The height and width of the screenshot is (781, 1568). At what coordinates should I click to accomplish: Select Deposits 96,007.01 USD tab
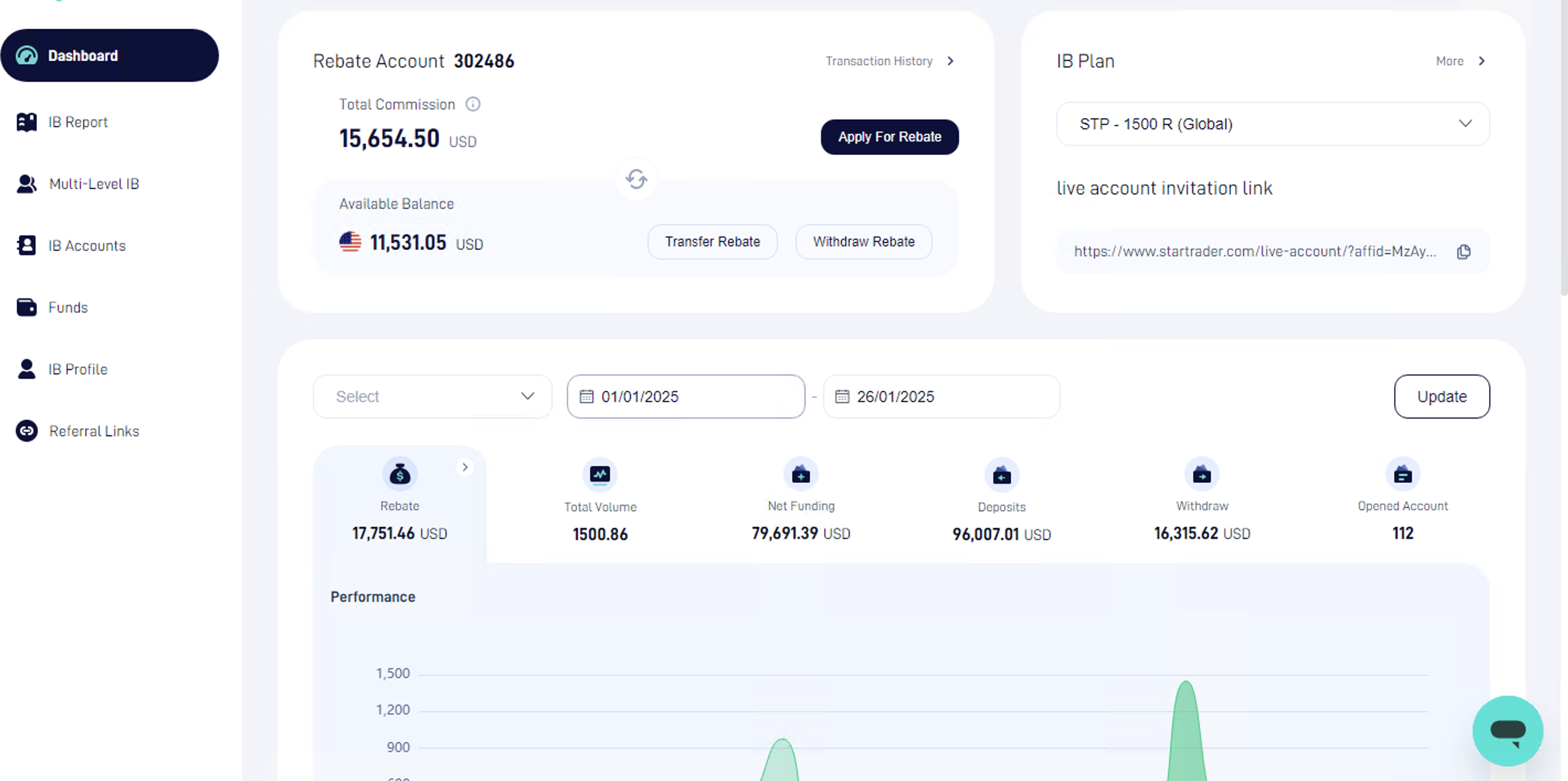click(x=1001, y=504)
